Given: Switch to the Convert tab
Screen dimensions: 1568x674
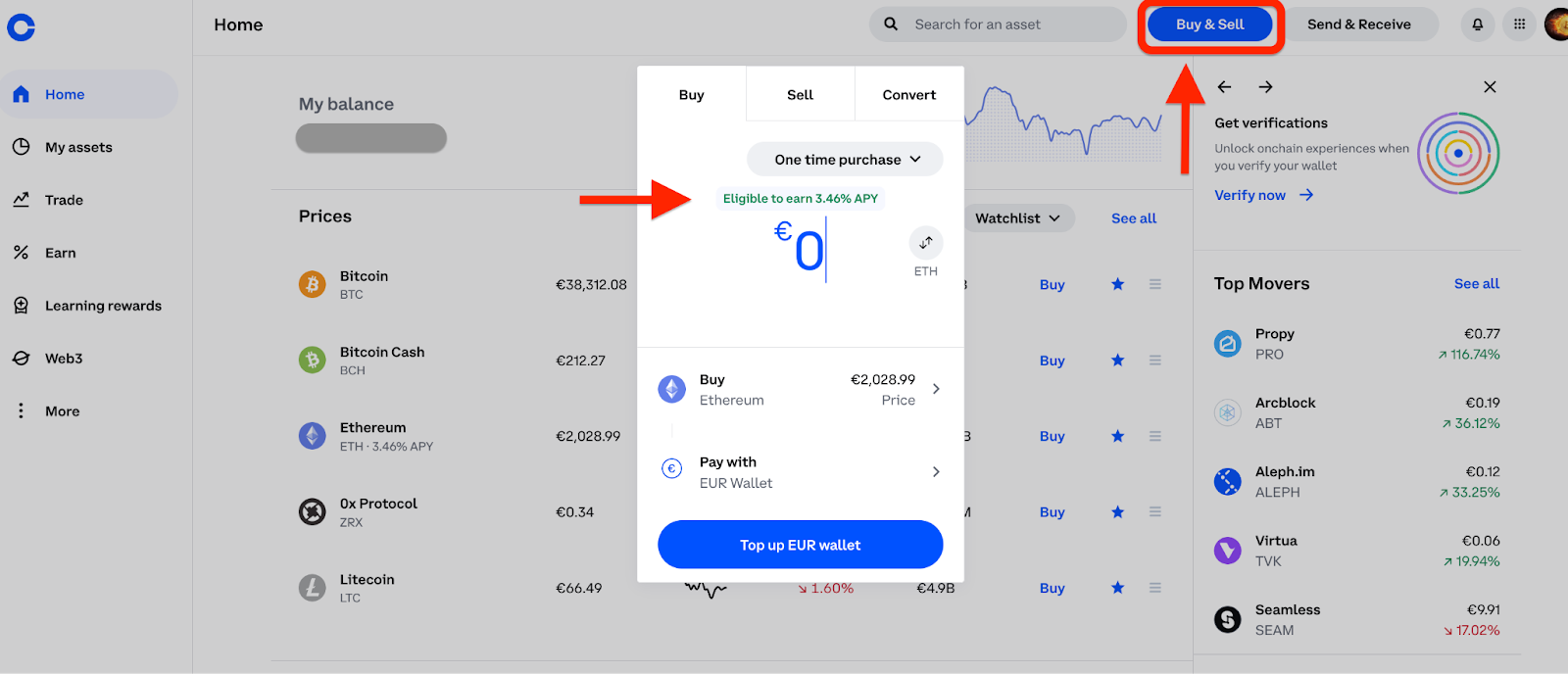Looking at the screenshot, I should [909, 95].
